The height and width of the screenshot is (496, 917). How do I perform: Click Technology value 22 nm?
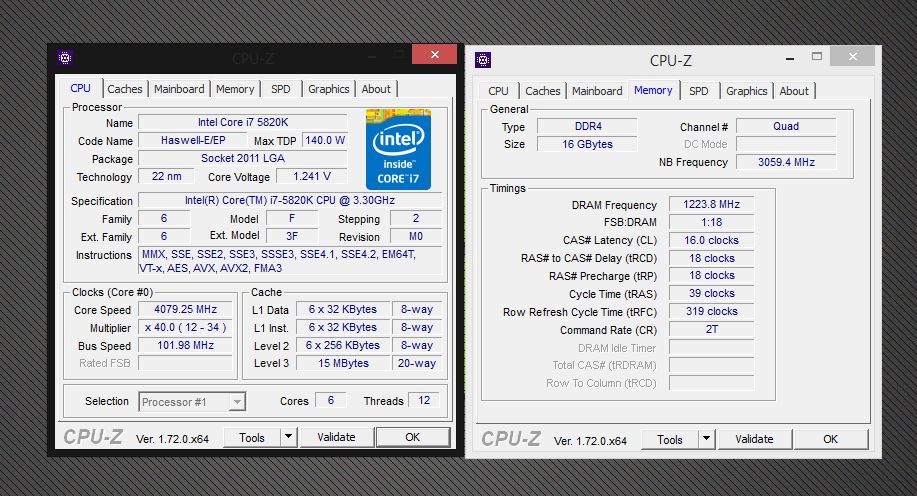click(167, 176)
